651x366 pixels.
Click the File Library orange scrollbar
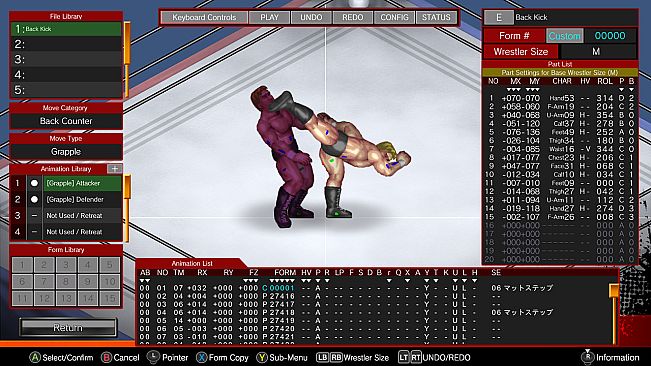tap(127, 44)
